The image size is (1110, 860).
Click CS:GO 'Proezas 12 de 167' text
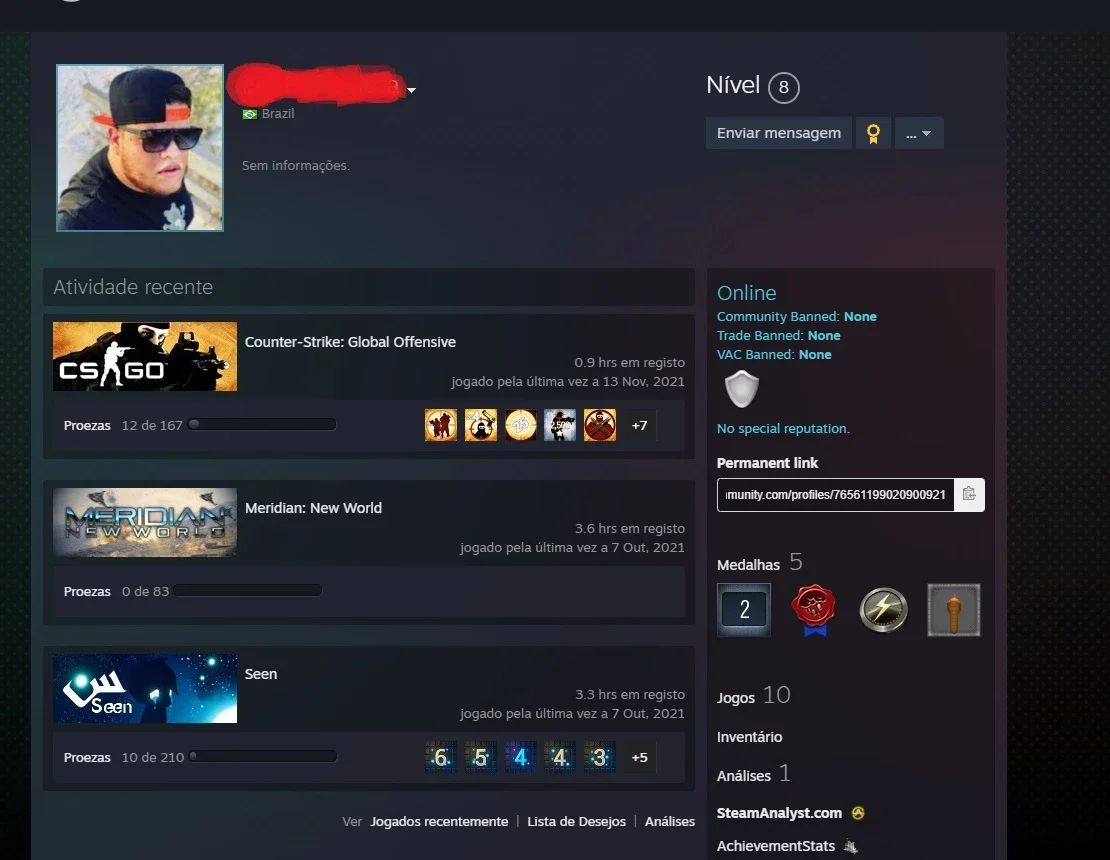point(123,425)
